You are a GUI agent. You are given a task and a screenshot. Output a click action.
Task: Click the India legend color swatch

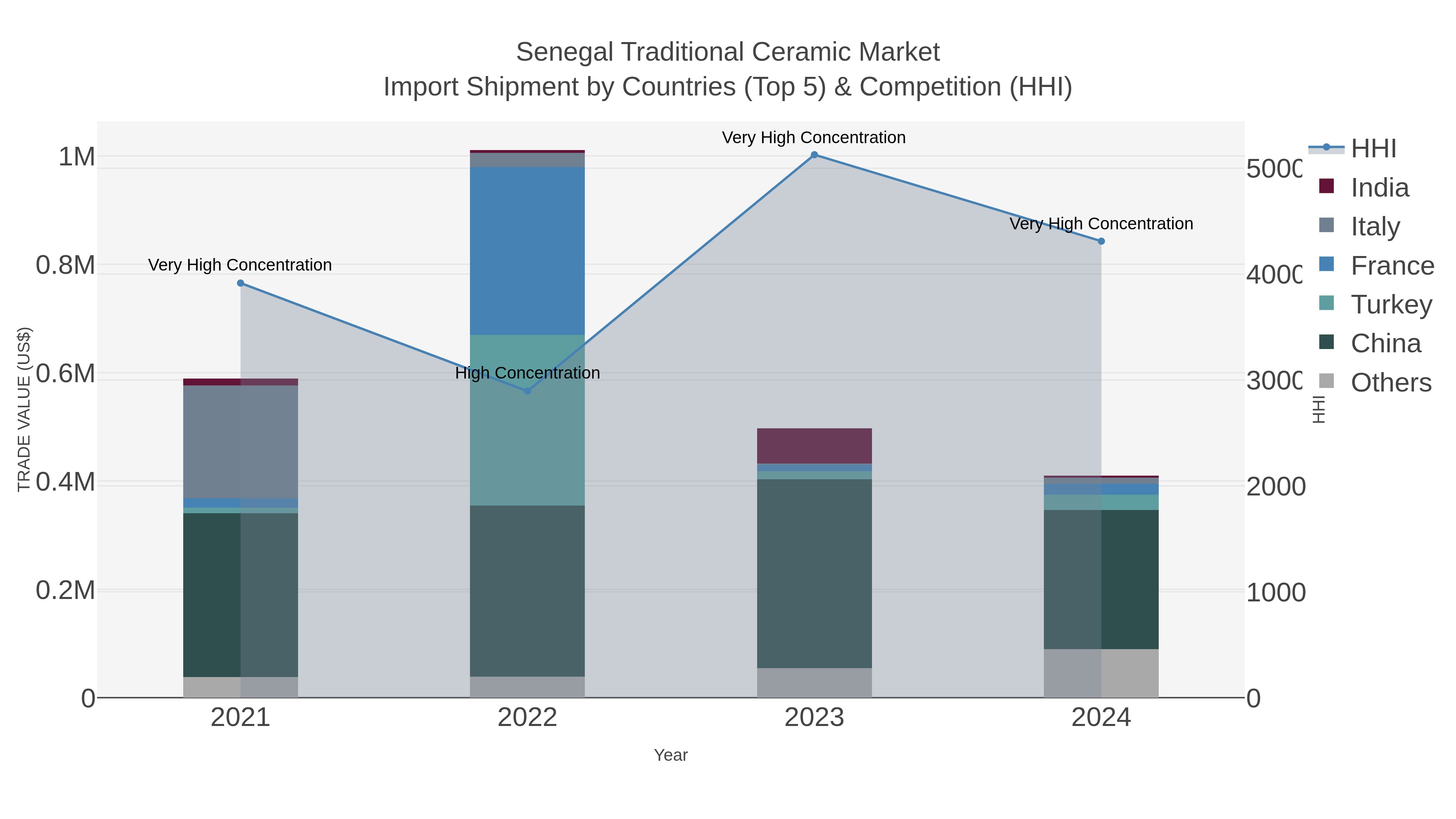coord(1326,186)
